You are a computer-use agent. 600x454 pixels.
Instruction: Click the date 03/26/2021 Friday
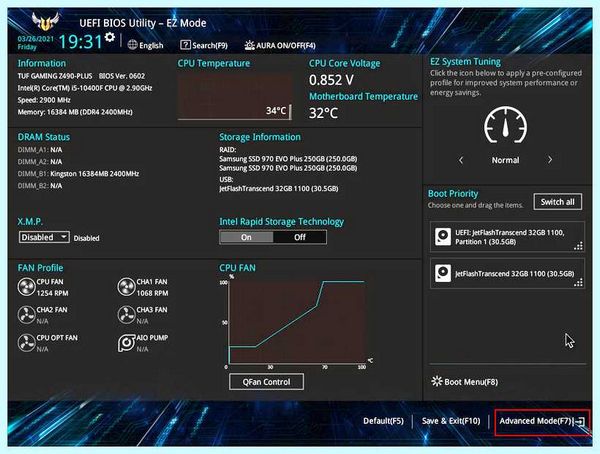pyautogui.click(x=36, y=43)
